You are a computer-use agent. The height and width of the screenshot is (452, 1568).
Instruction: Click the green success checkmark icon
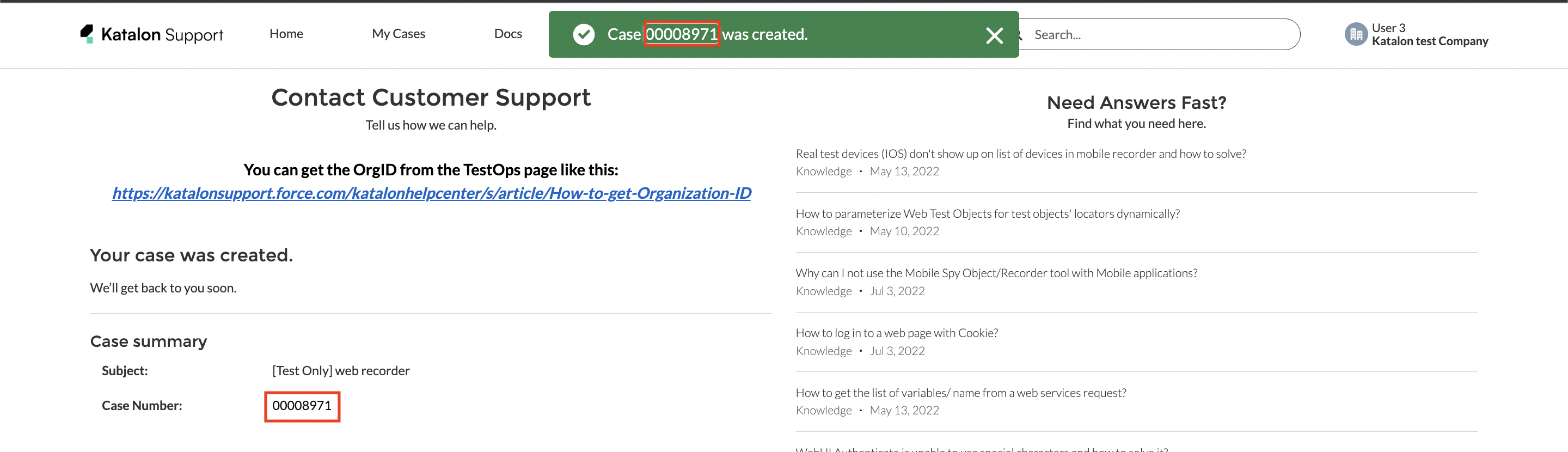coord(583,35)
